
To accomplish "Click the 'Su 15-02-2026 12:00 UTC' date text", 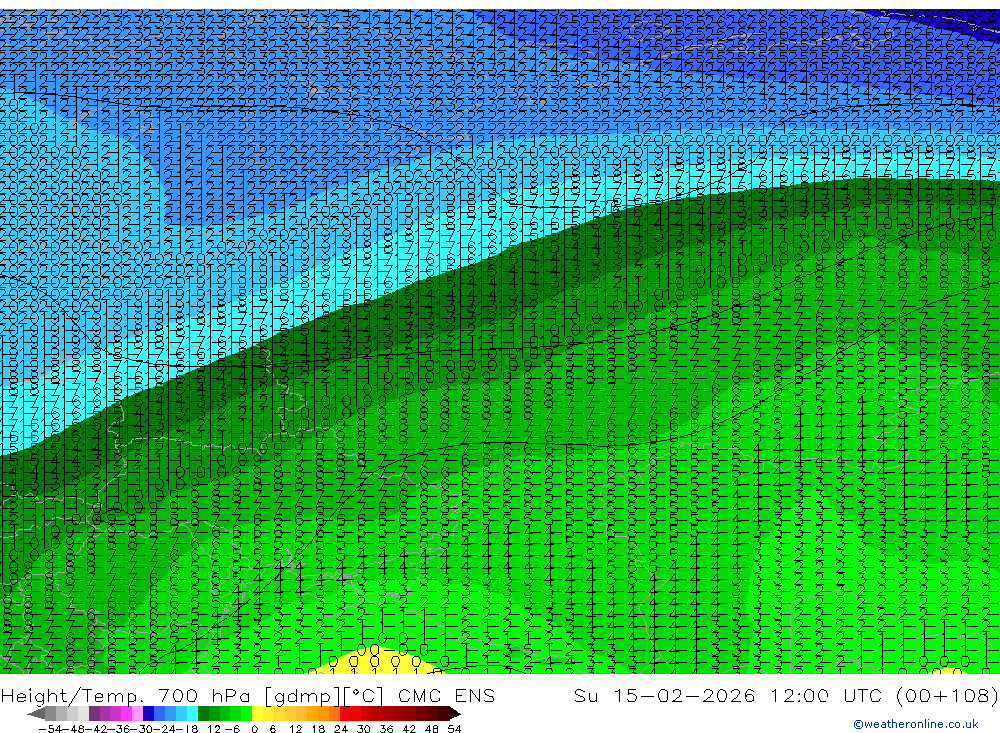I will 730,695.
